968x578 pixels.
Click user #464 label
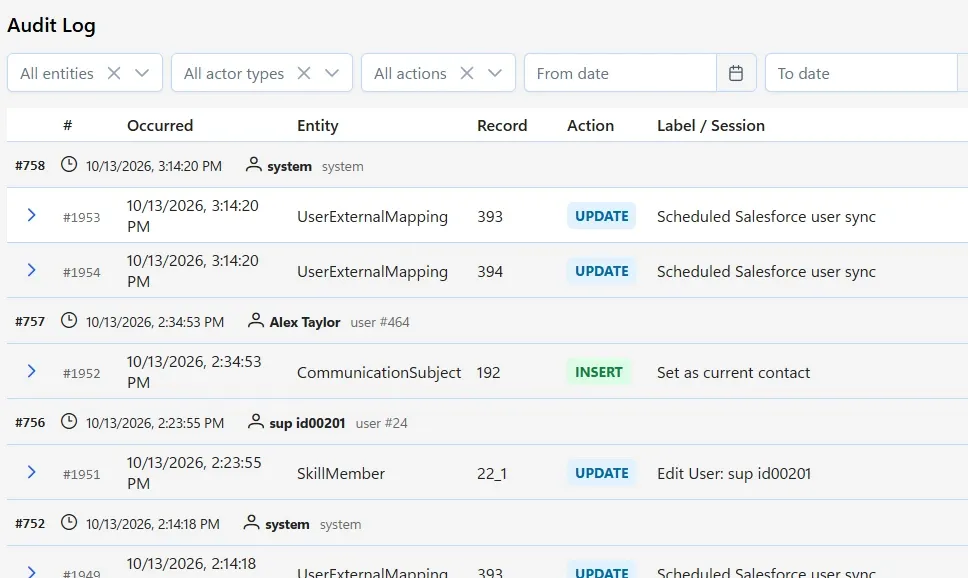[x=380, y=322]
